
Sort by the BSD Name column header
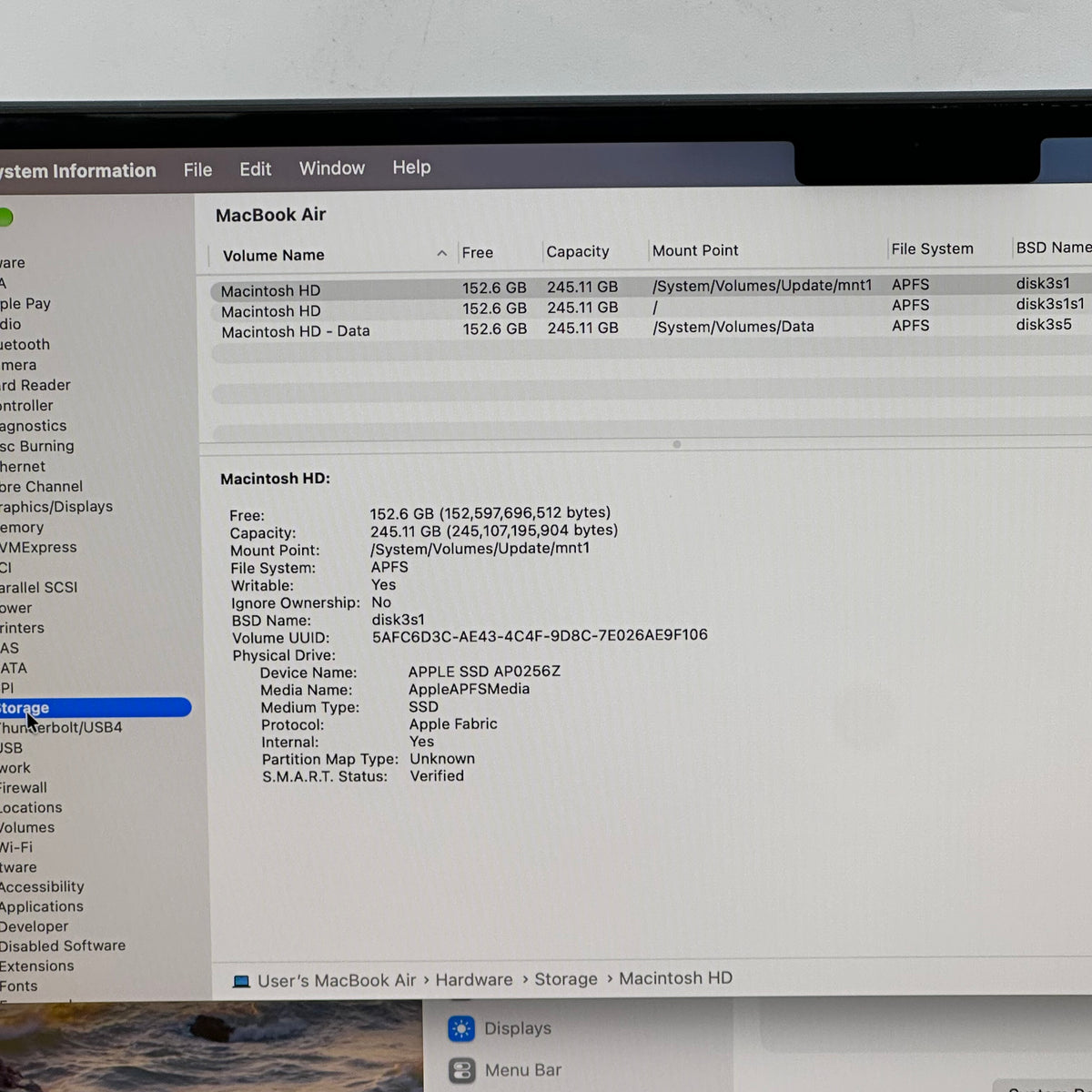(1053, 248)
